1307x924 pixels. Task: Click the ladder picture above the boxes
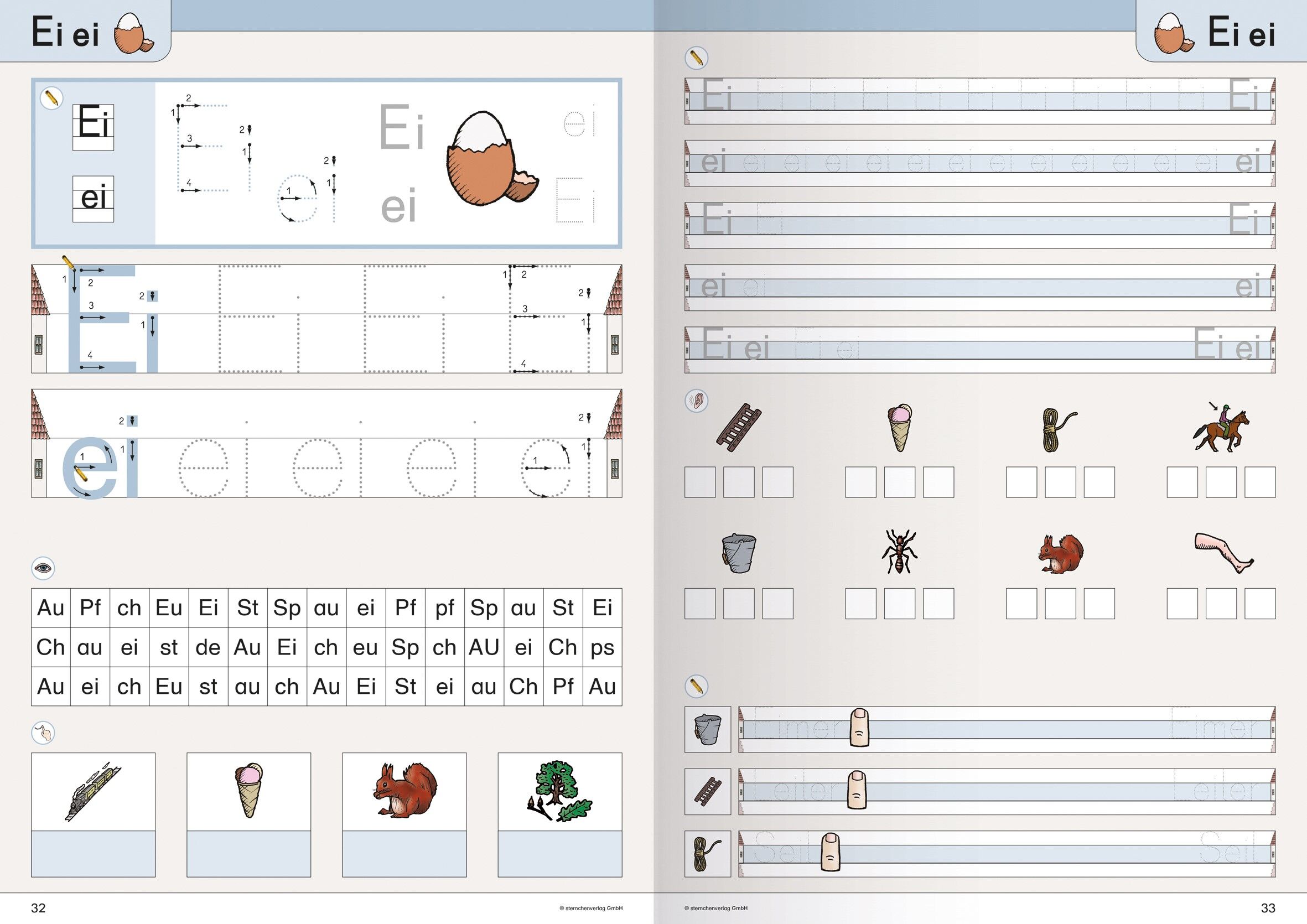tap(738, 427)
